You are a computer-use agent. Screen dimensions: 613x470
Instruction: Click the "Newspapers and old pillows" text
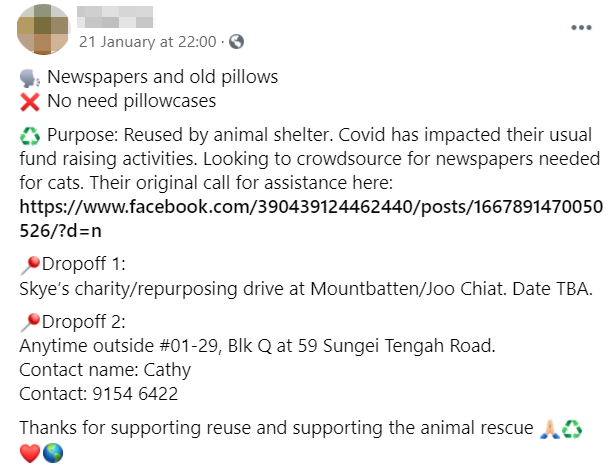coord(162,77)
